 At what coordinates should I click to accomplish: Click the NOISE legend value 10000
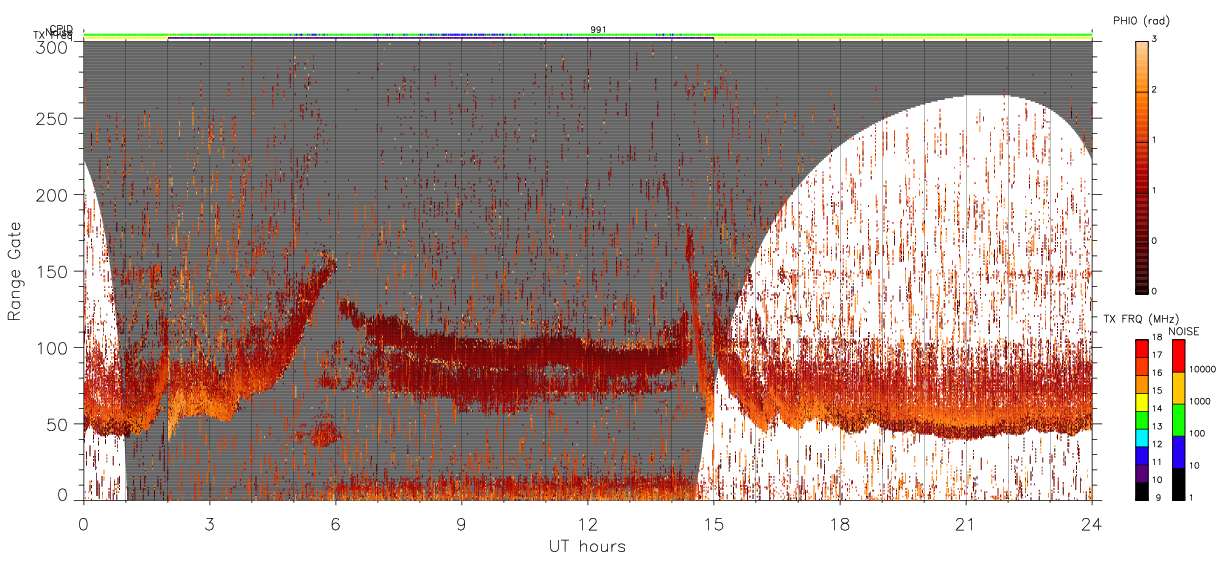(1204, 370)
